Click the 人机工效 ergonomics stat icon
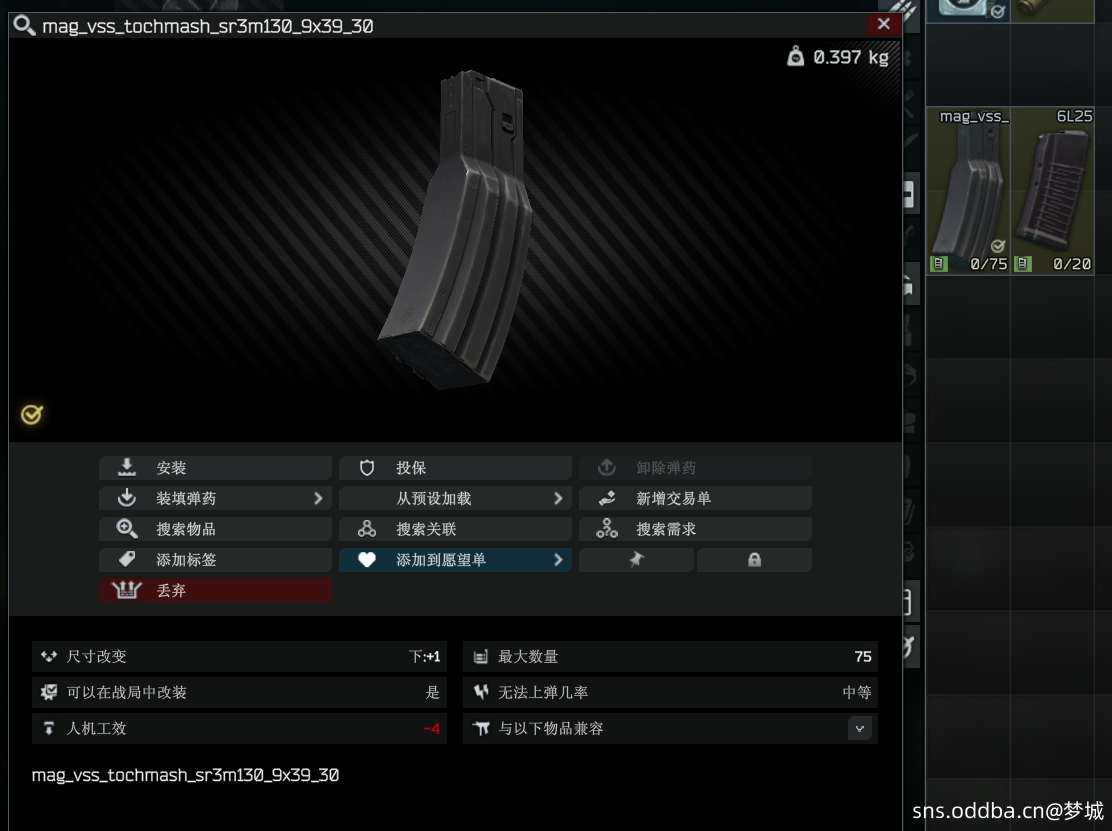 coord(48,729)
